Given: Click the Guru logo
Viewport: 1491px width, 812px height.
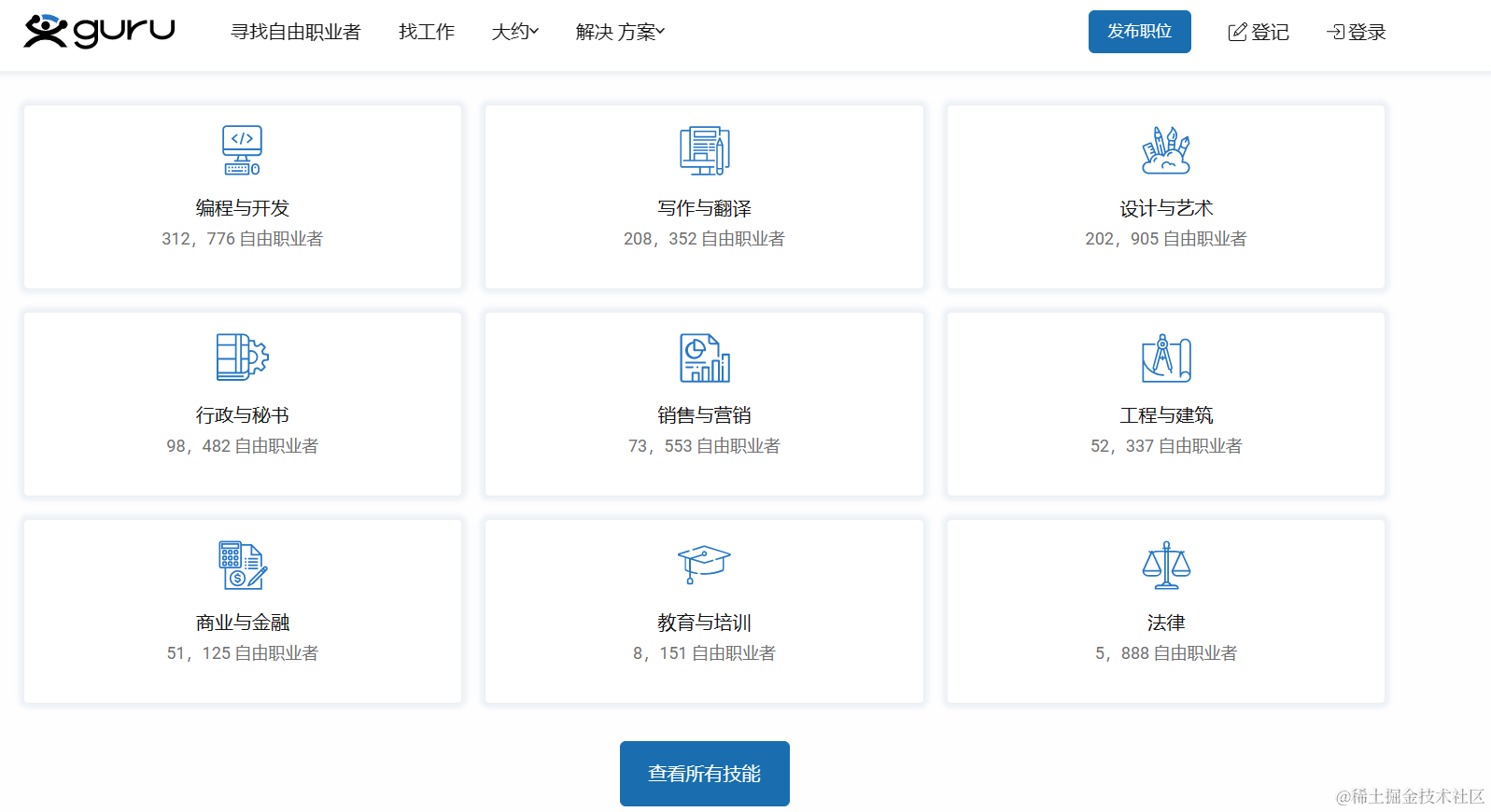Looking at the screenshot, I should coord(99,31).
